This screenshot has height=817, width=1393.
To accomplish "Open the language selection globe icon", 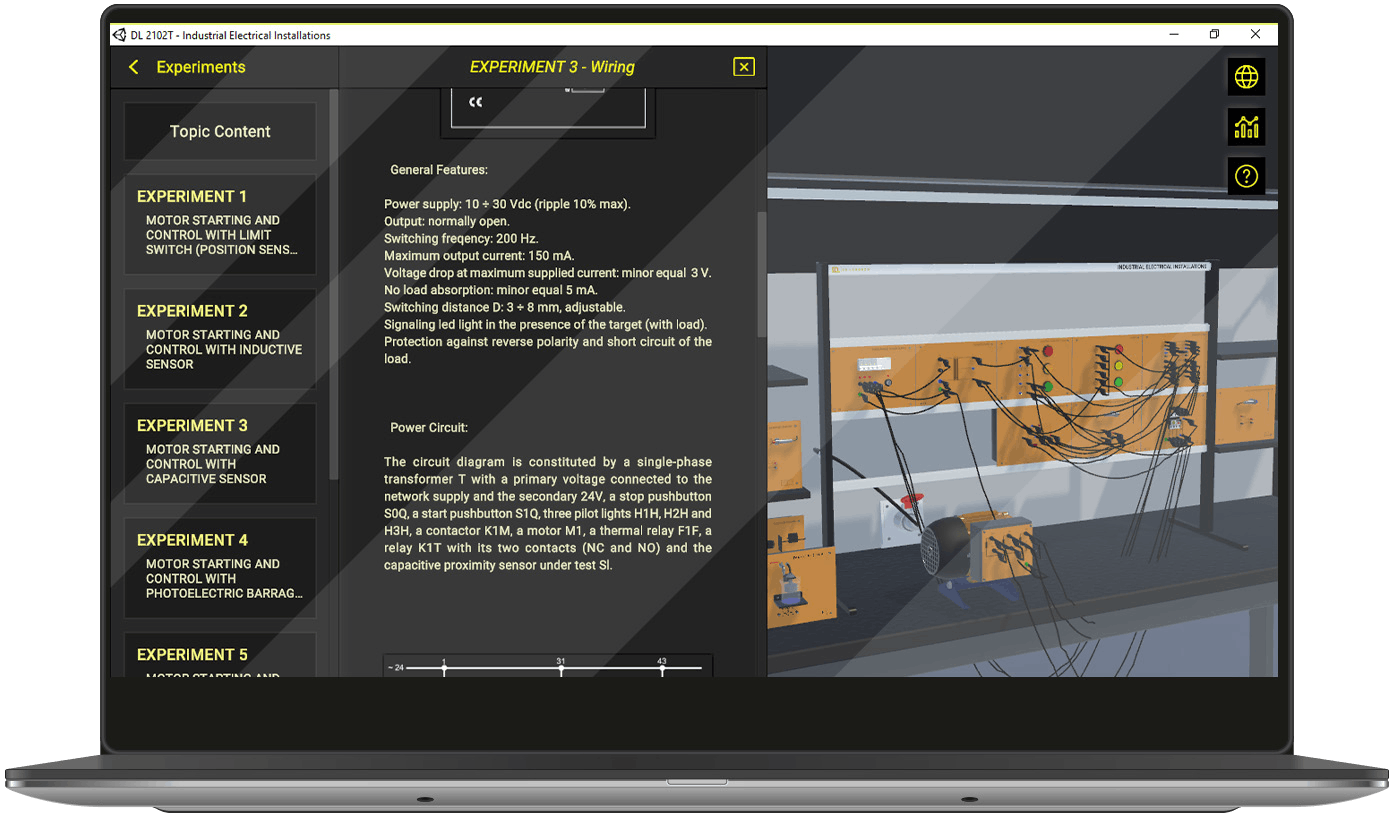I will [1246, 77].
